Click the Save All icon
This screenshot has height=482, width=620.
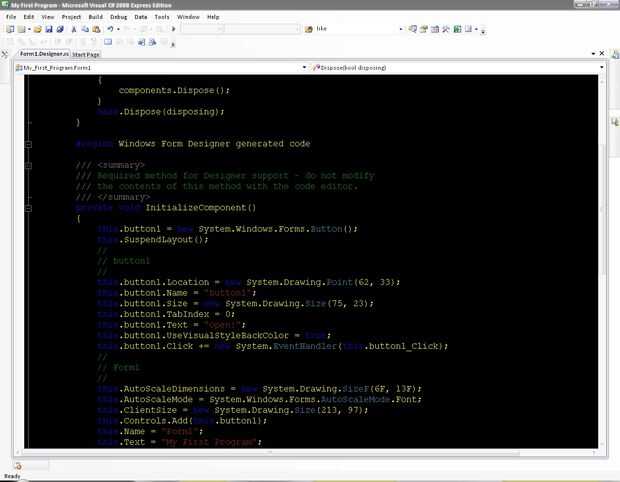(60, 29)
